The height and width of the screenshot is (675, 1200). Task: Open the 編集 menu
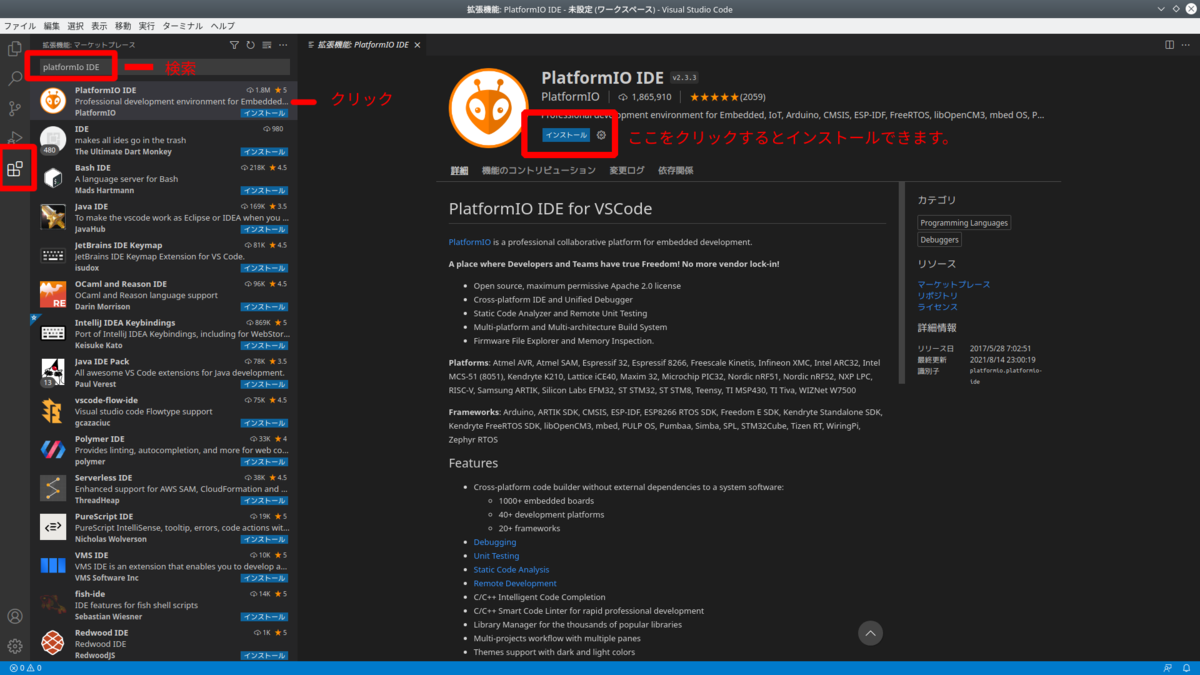click(x=51, y=26)
